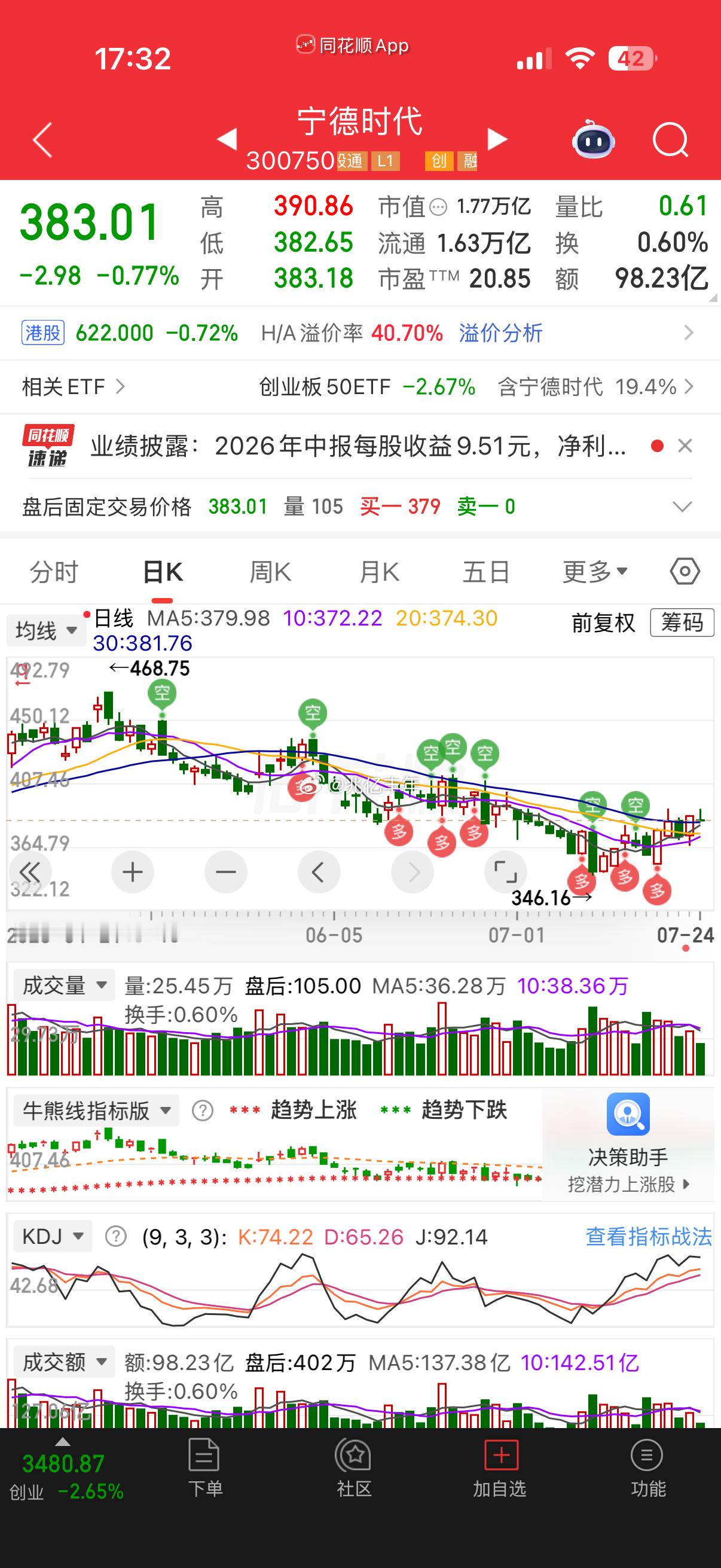The height and width of the screenshot is (1568, 721).
Task: Expand the H/A premium row chevron
Action: point(689,333)
